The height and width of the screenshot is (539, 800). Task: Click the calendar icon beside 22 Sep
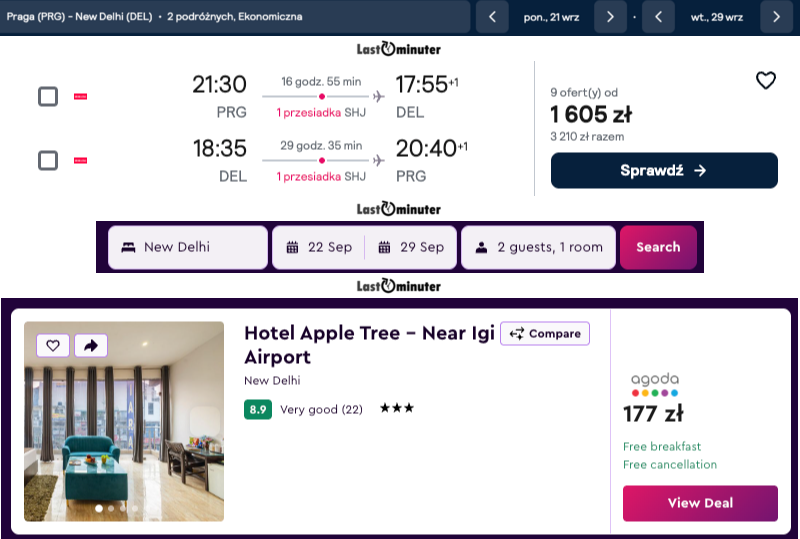click(292, 248)
